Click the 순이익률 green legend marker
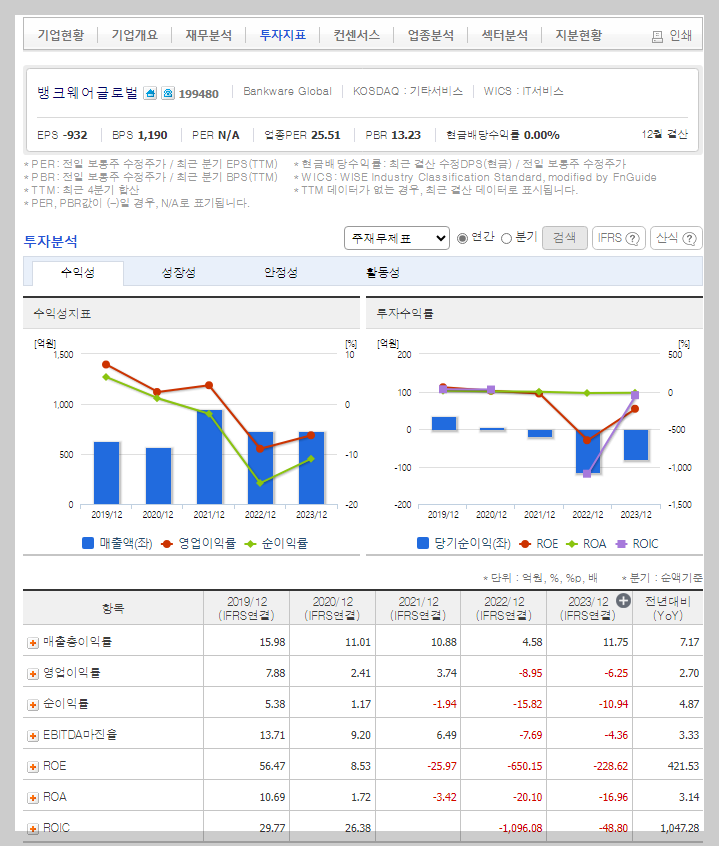 250,544
